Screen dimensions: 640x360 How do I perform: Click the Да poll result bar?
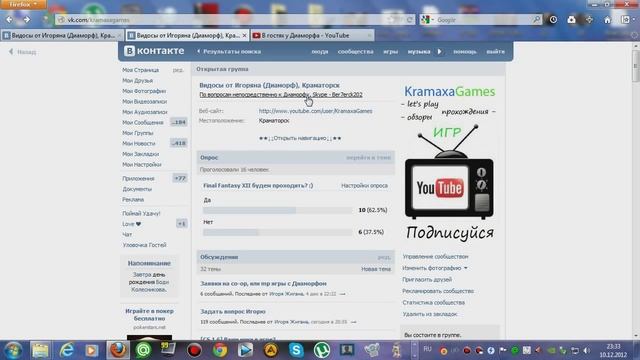[x=278, y=210]
